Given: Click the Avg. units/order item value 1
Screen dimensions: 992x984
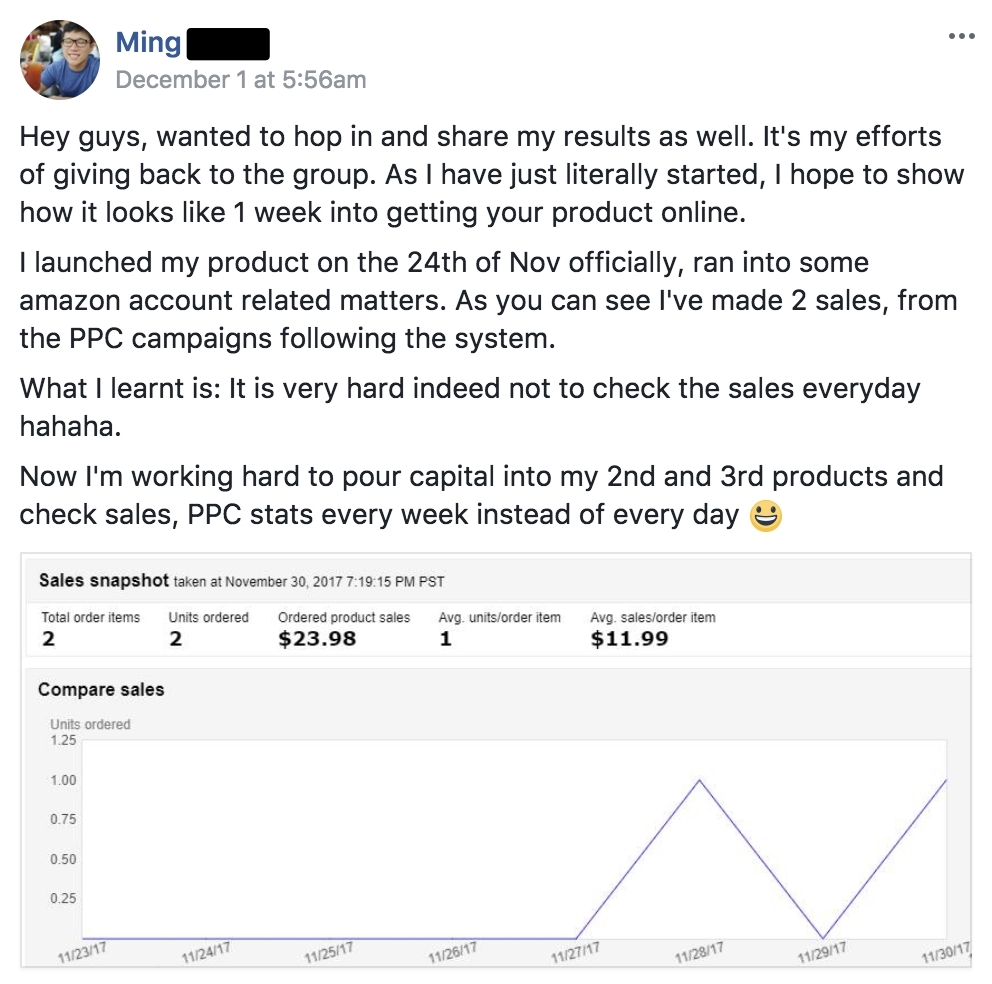Looking at the screenshot, I should point(445,638).
